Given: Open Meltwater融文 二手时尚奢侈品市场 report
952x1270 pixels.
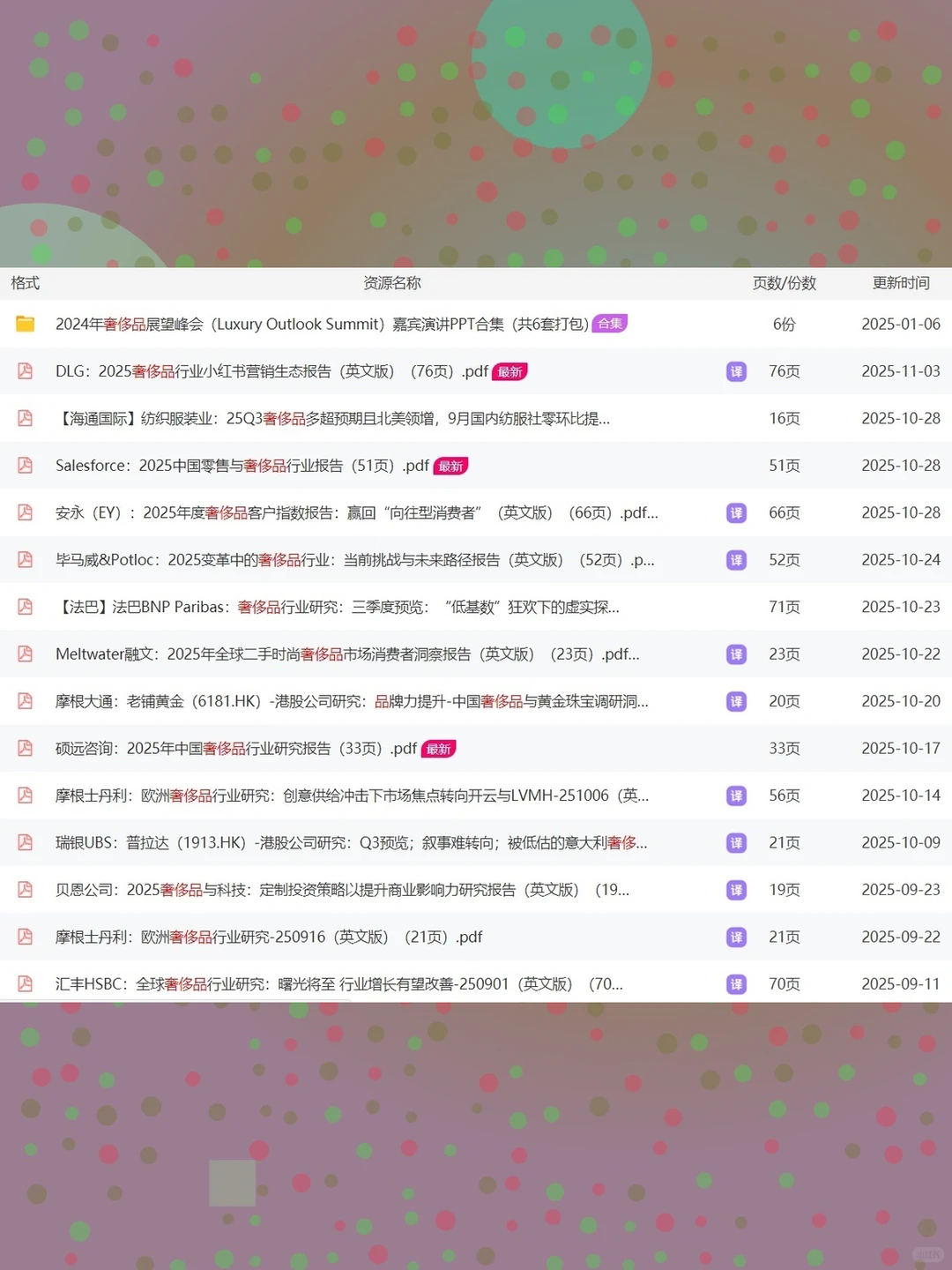Looking at the screenshot, I should tap(347, 654).
